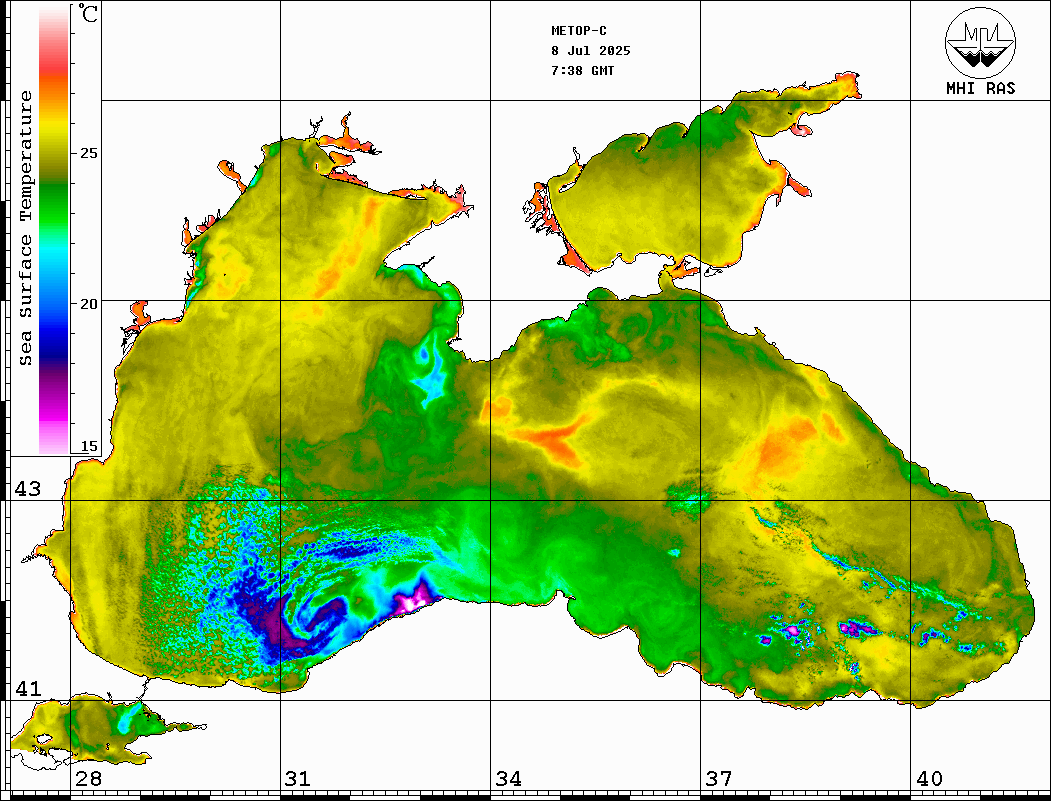Click the longitude label '40'
Screen dimensions: 1051x801
coord(929,778)
